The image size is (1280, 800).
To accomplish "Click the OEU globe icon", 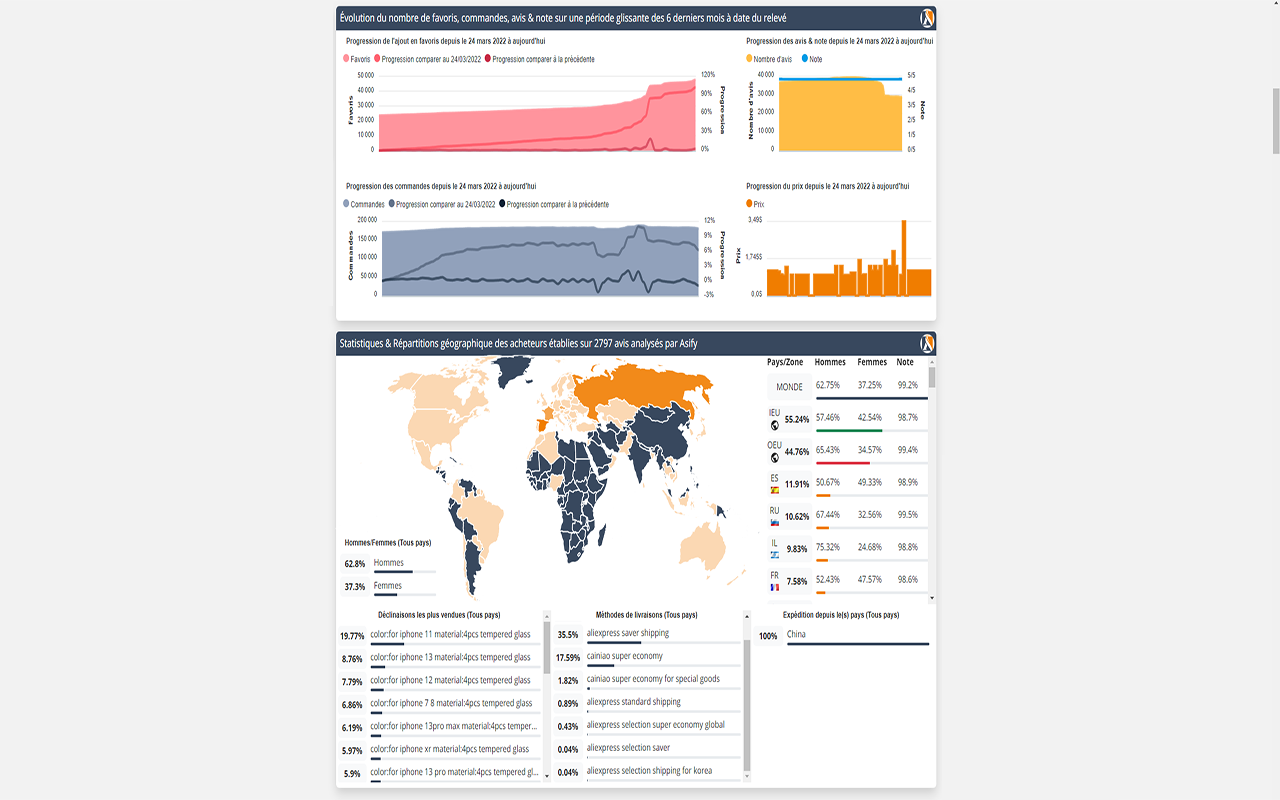I will tap(774, 458).
